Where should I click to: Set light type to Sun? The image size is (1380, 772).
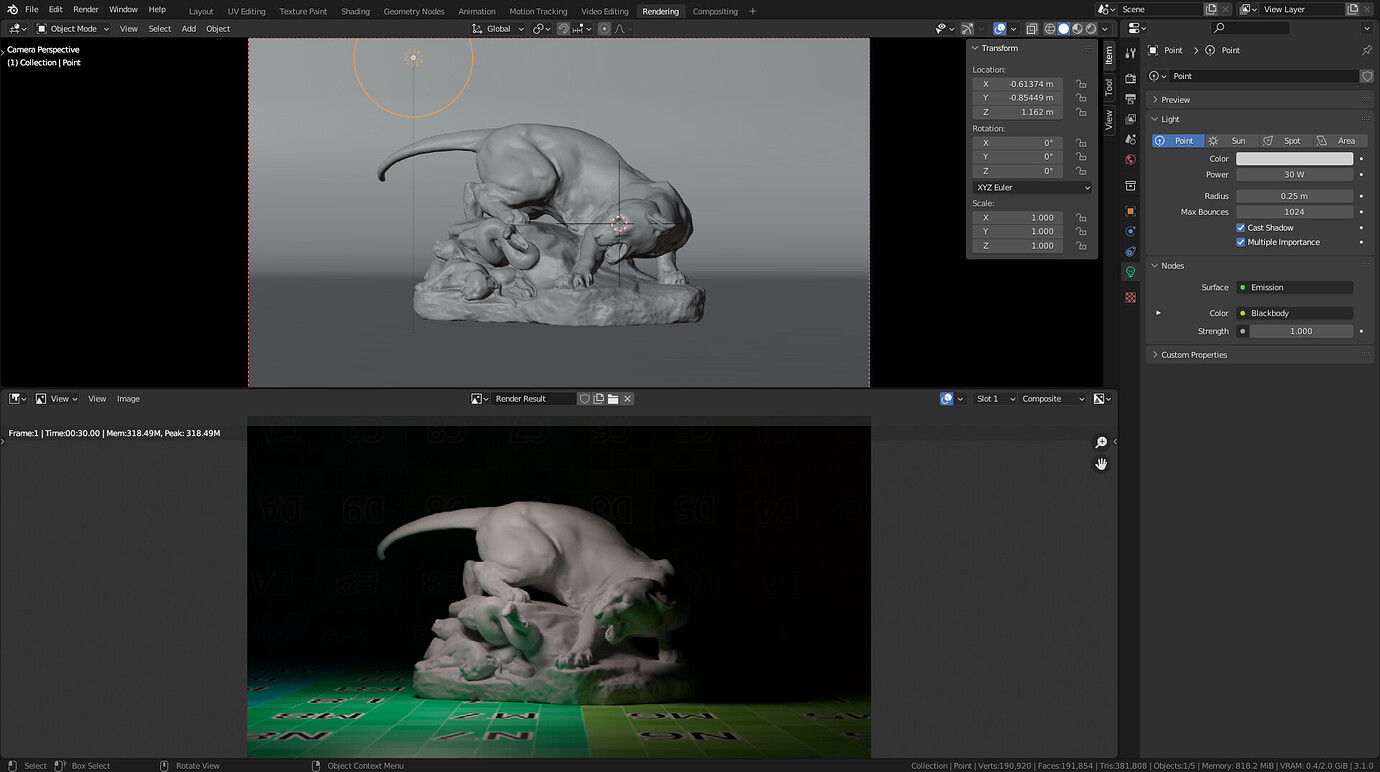click(1232, 141)
